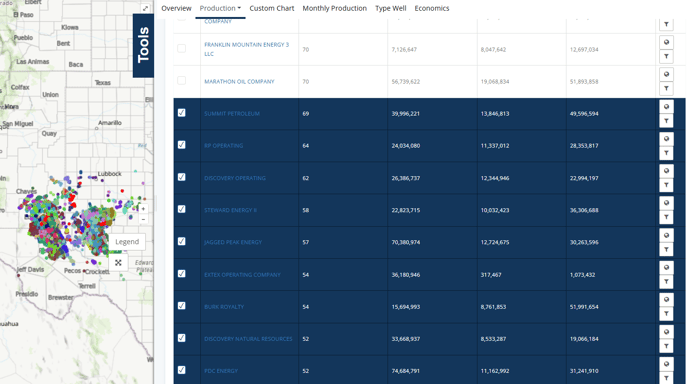
Task: Switch to the Monthly Production tab
Action: (334, 8)
